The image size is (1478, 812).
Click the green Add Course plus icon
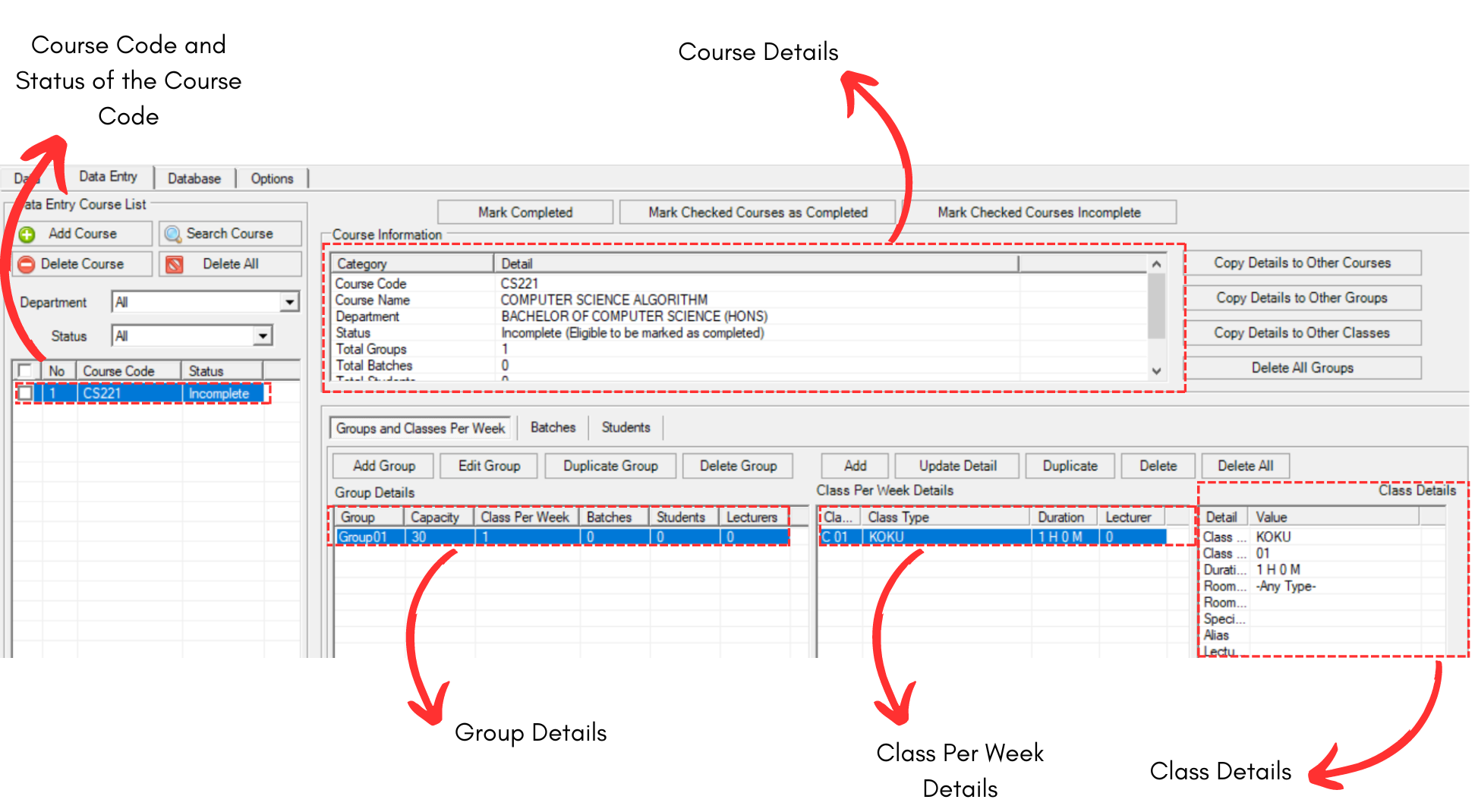click(27, 234)
